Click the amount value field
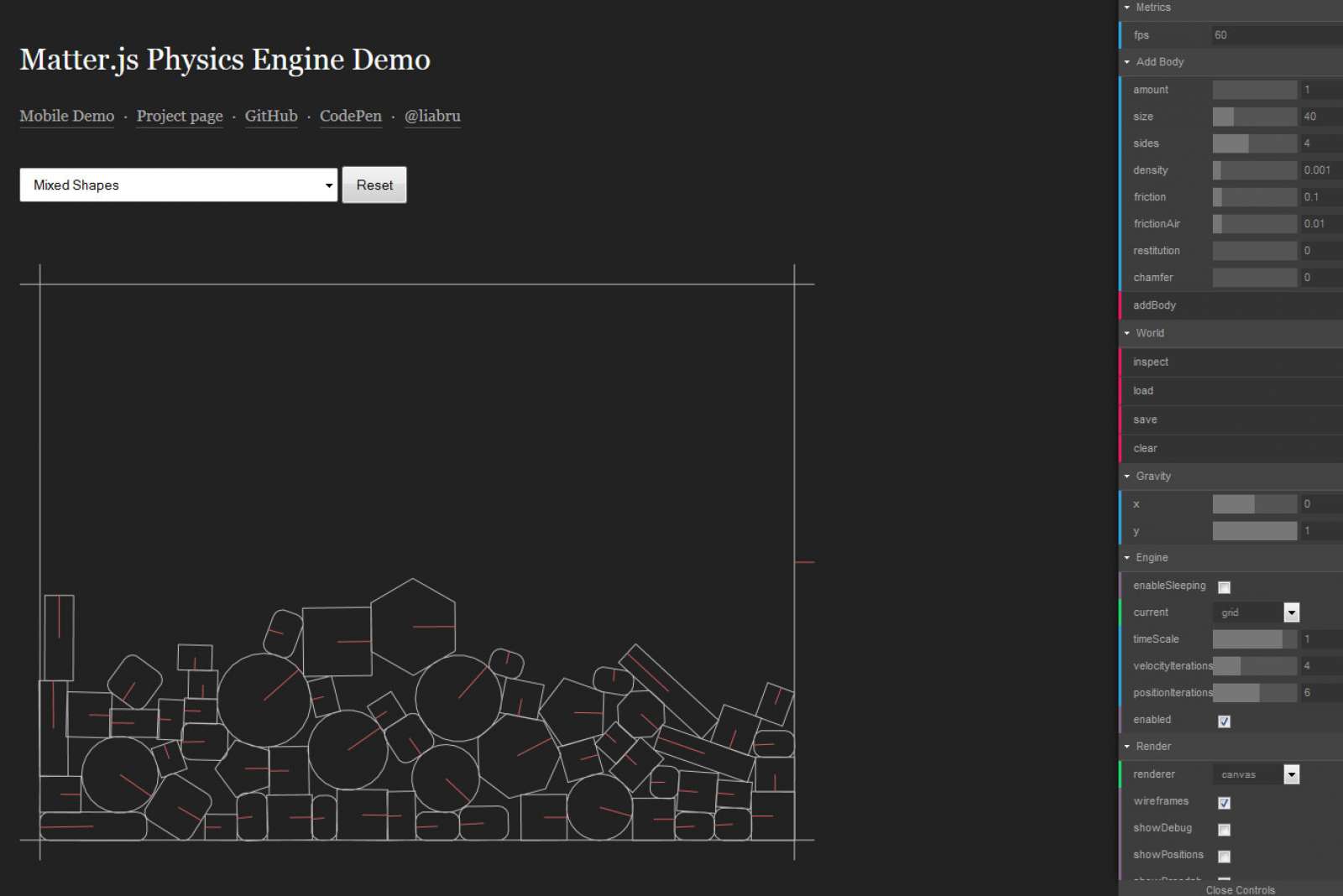 click(1321, 90)
